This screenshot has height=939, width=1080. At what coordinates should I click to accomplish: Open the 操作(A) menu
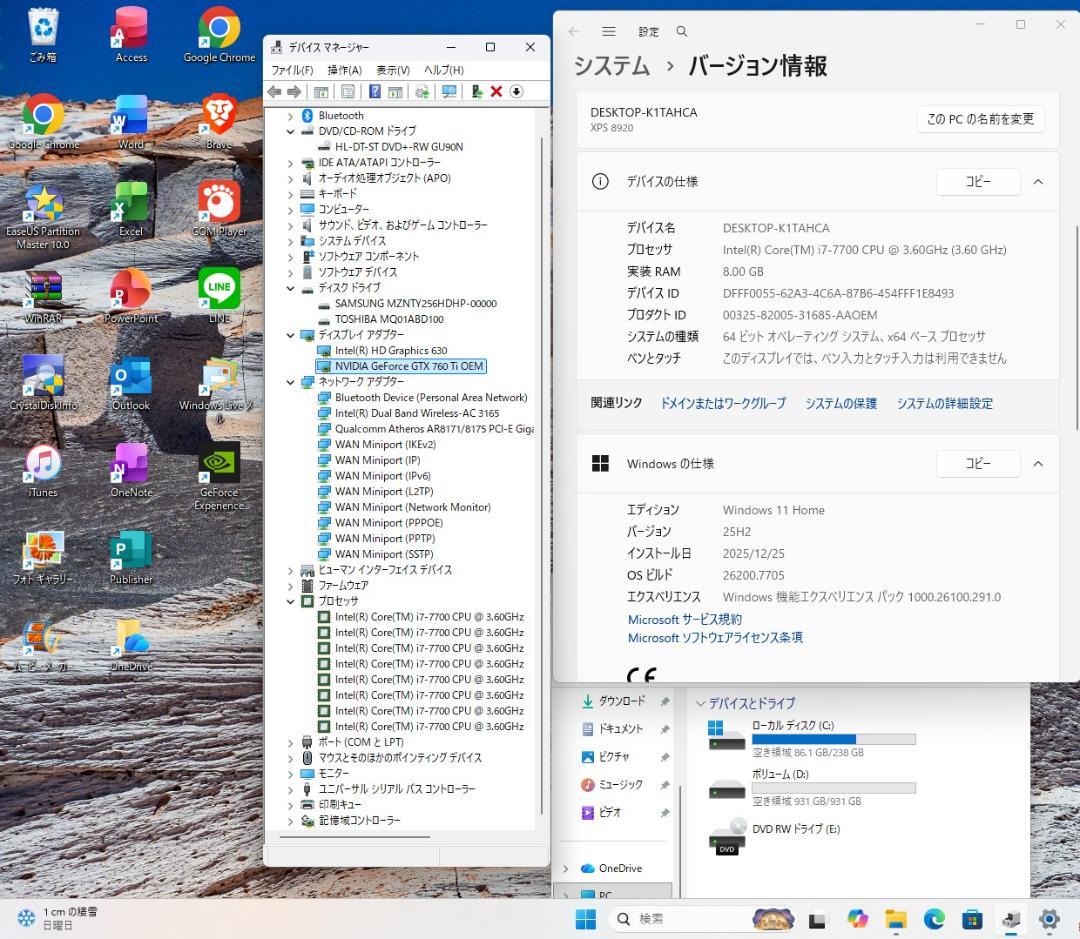[x=344, y=70]
